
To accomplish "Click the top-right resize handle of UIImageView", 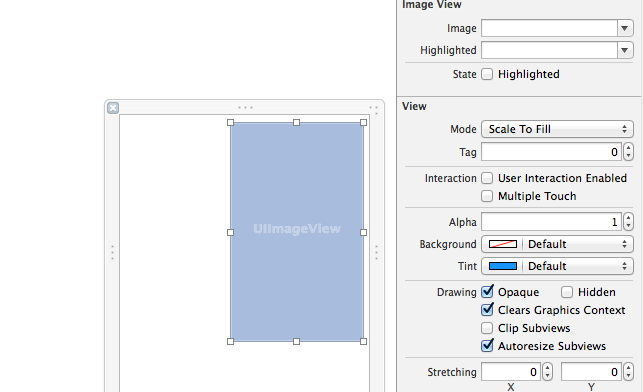I will (363, 123).
